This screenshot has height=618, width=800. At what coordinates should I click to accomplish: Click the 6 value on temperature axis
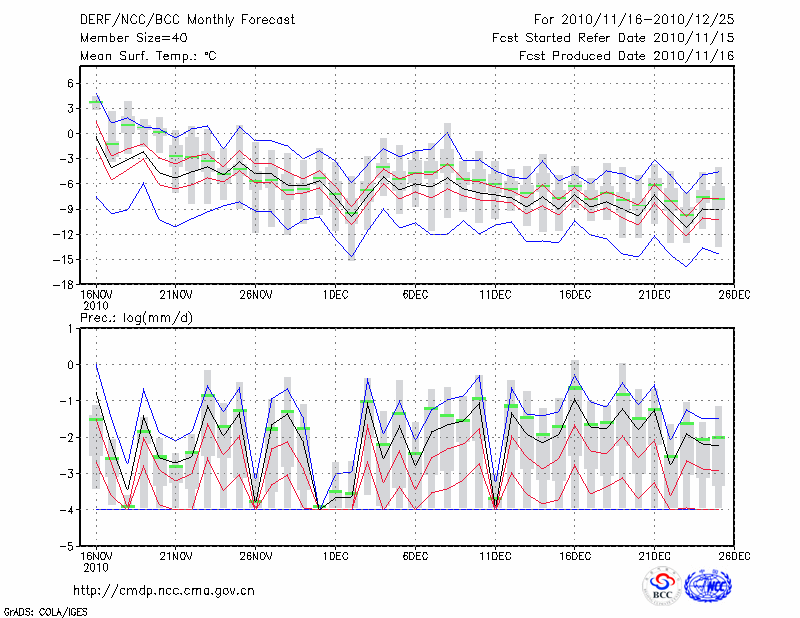72,83
